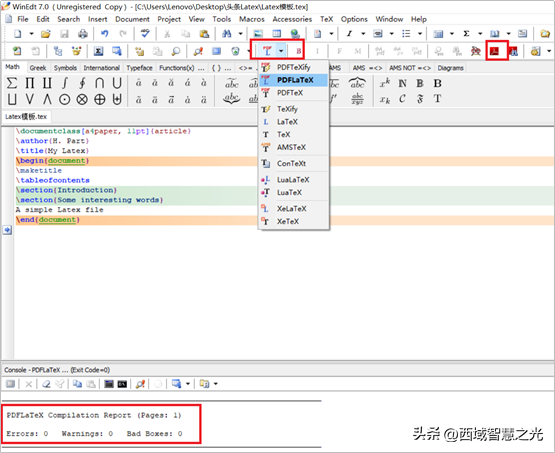This screenshot has height=453, width=555.
Task: Switch to the Diagrams tab
Action: [x=450, y=68]
